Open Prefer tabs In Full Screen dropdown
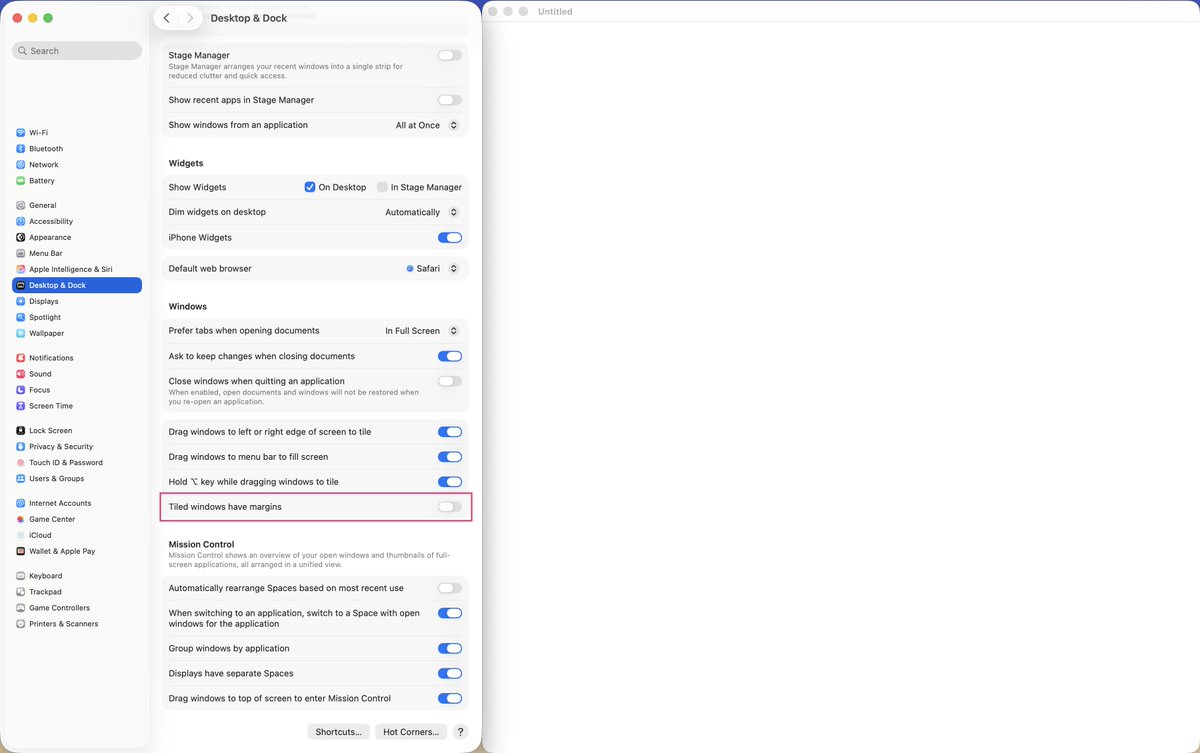The width and height of the screenshot is (1200, 753). pos(422,331)
